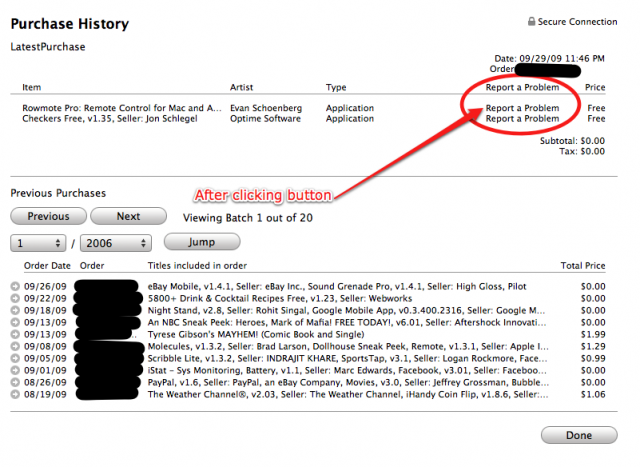This screenshot has height=467, width=640.
Task: Click the Molecules, v1.3.2 order row
Action: 348,347
